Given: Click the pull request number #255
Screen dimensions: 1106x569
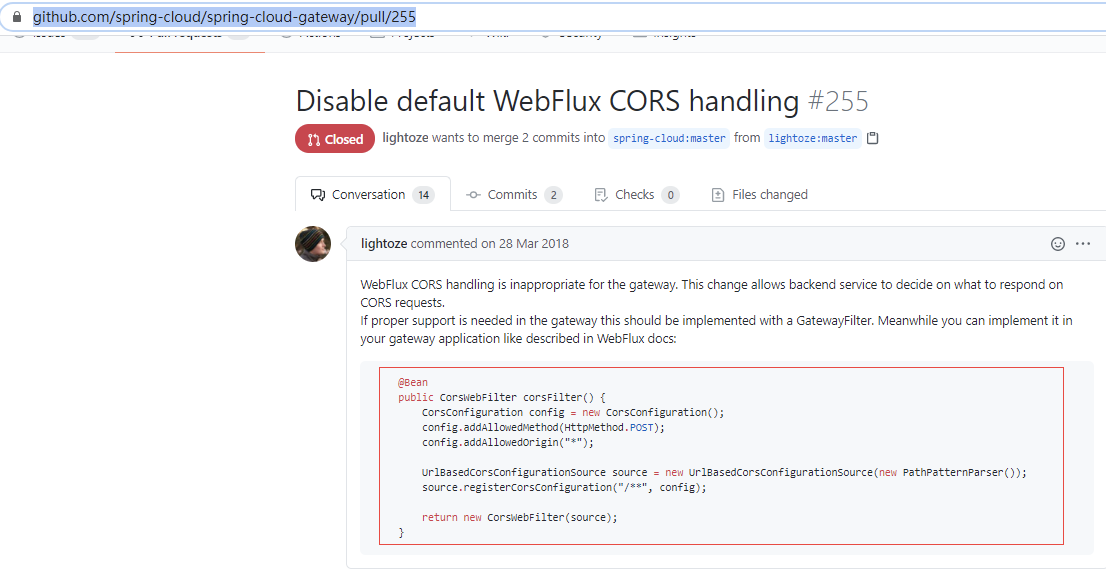Looking at the screenshot, I should click(x=838, y=102).
